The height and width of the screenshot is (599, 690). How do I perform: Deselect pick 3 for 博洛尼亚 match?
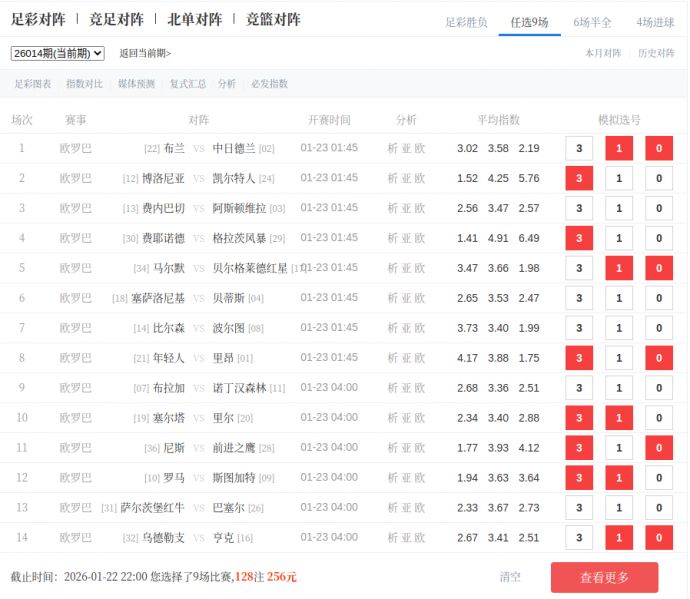click(x=579, y=179)
